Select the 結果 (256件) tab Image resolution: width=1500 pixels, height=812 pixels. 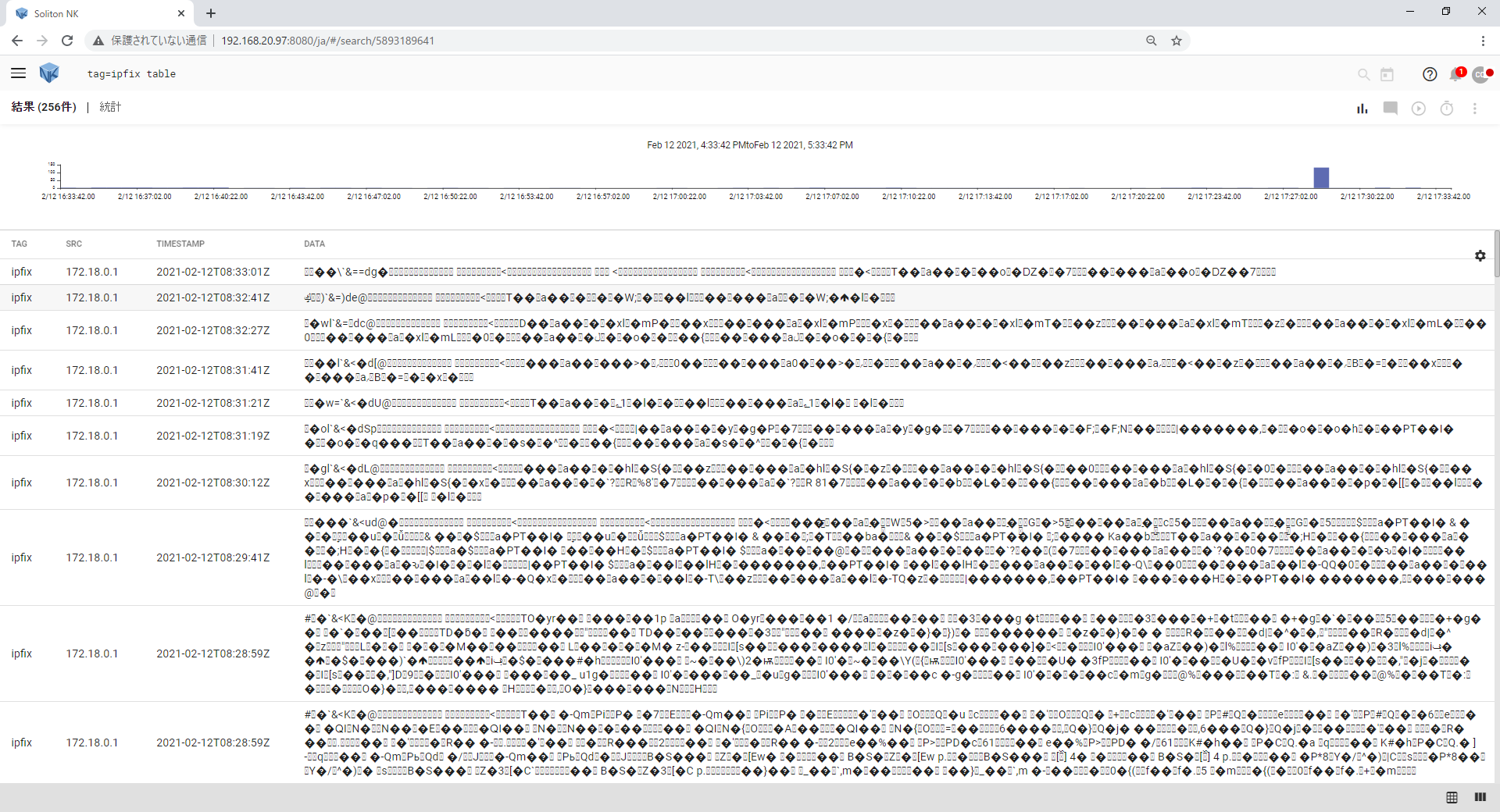point(43,106)
